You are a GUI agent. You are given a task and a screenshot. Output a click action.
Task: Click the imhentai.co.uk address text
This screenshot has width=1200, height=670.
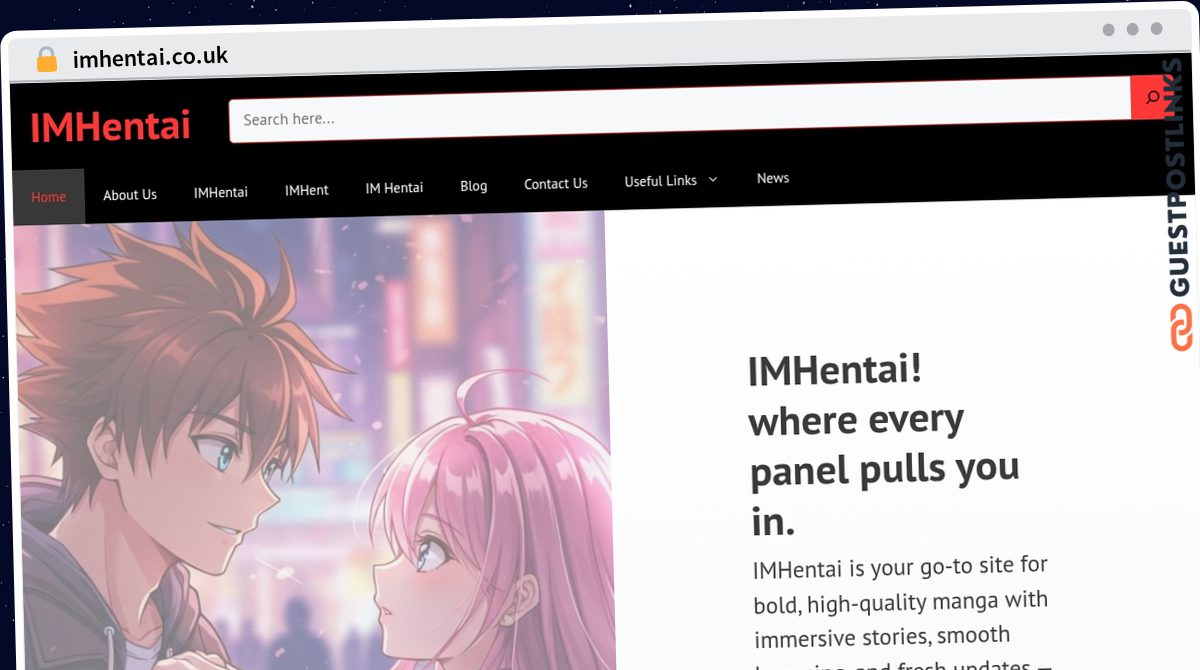point(150,57)
